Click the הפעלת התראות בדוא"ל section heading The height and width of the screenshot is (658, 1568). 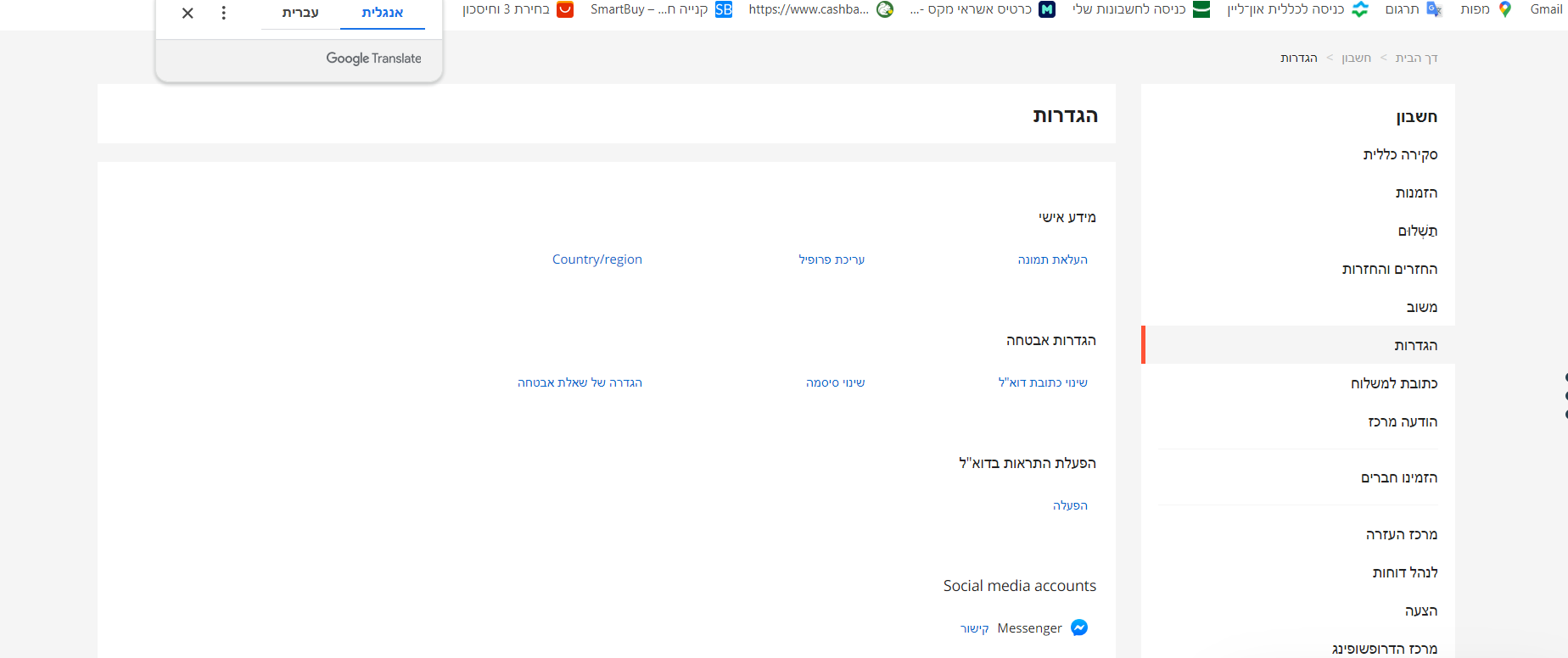[1028, 463]
